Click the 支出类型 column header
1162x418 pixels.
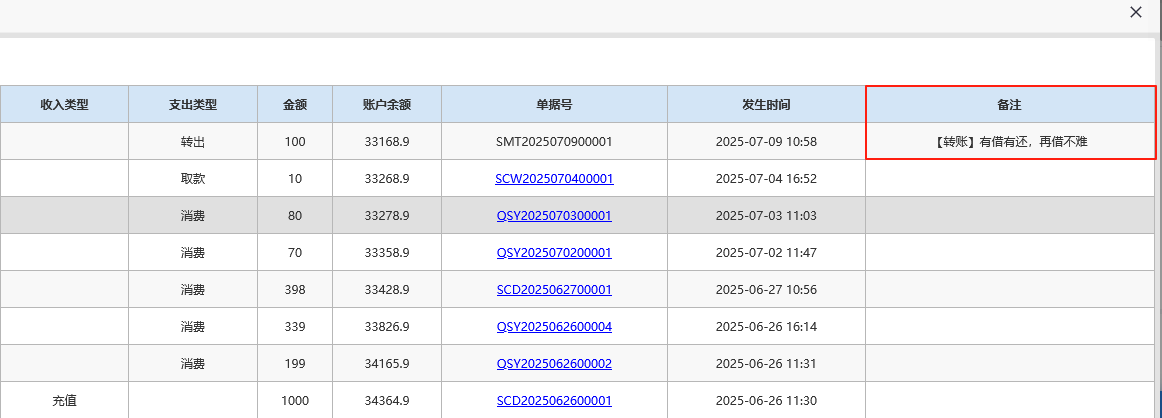click(x=193, y=104)
